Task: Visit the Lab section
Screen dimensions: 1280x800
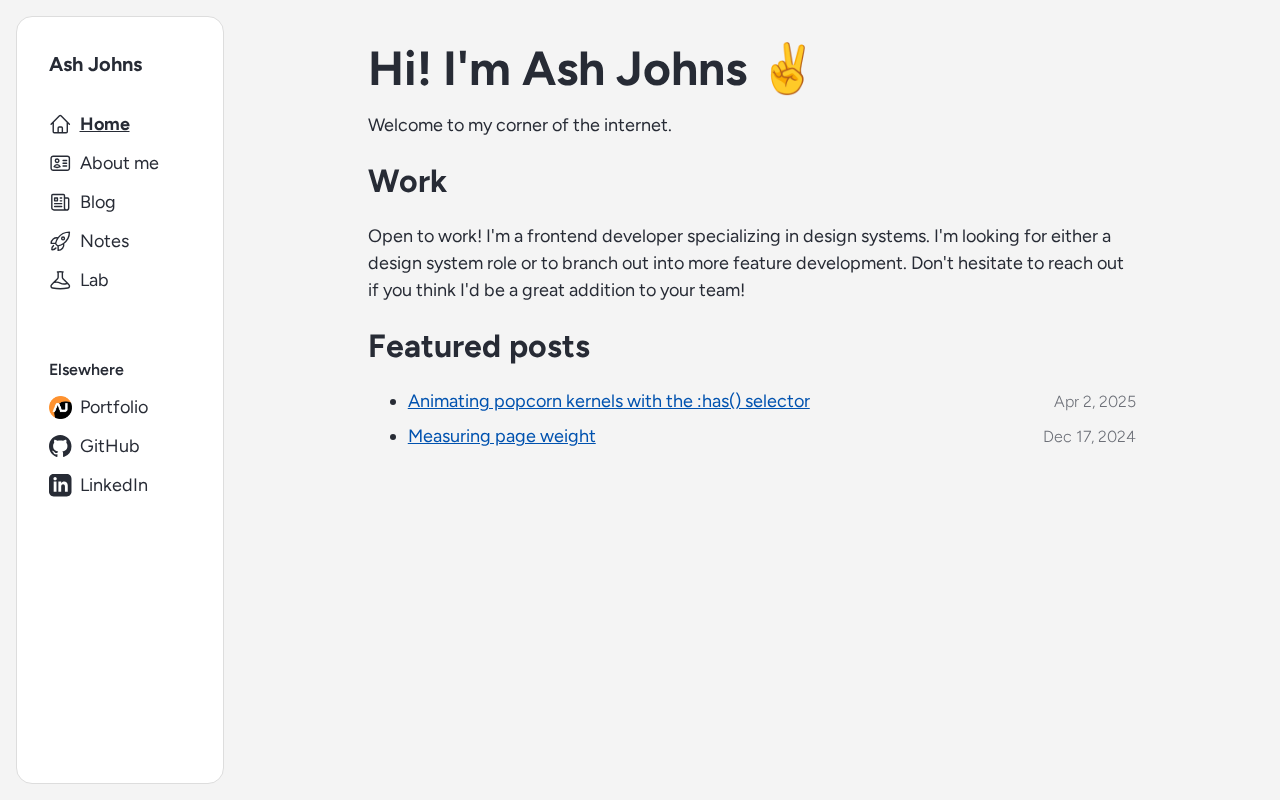Action: [x=94, y=280]
